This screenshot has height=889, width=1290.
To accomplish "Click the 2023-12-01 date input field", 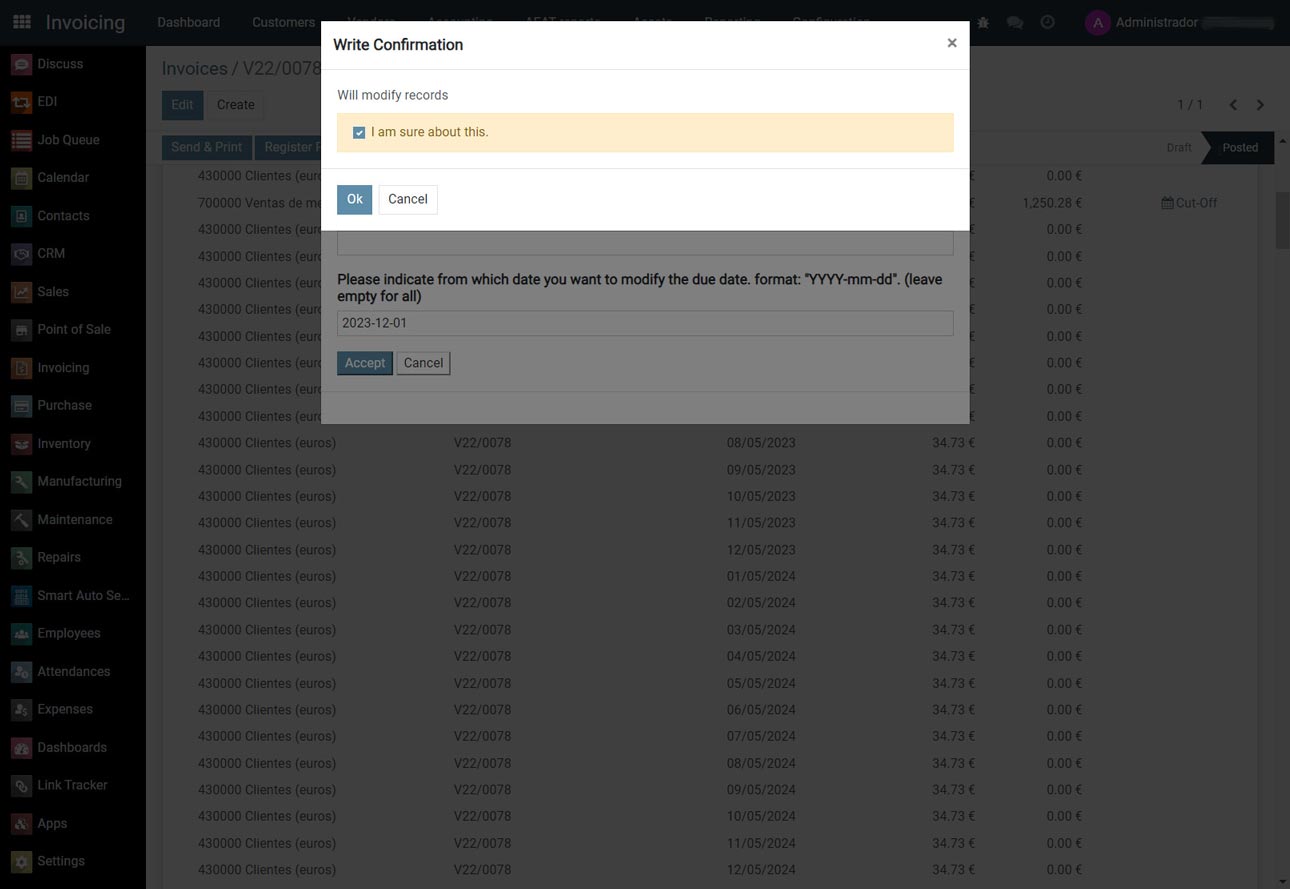I will [x=644, y=322].
